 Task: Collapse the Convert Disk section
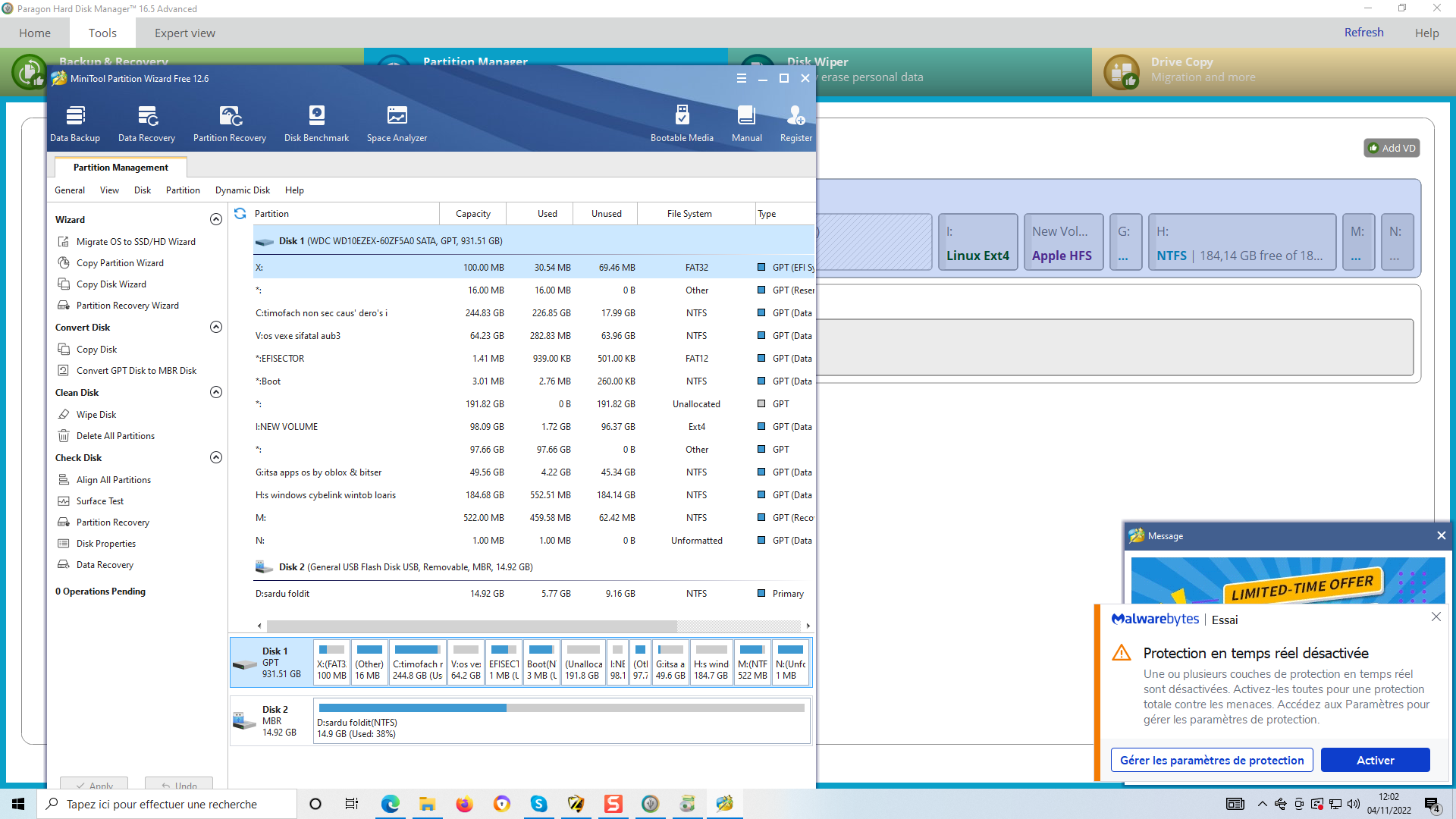(216, 328)
